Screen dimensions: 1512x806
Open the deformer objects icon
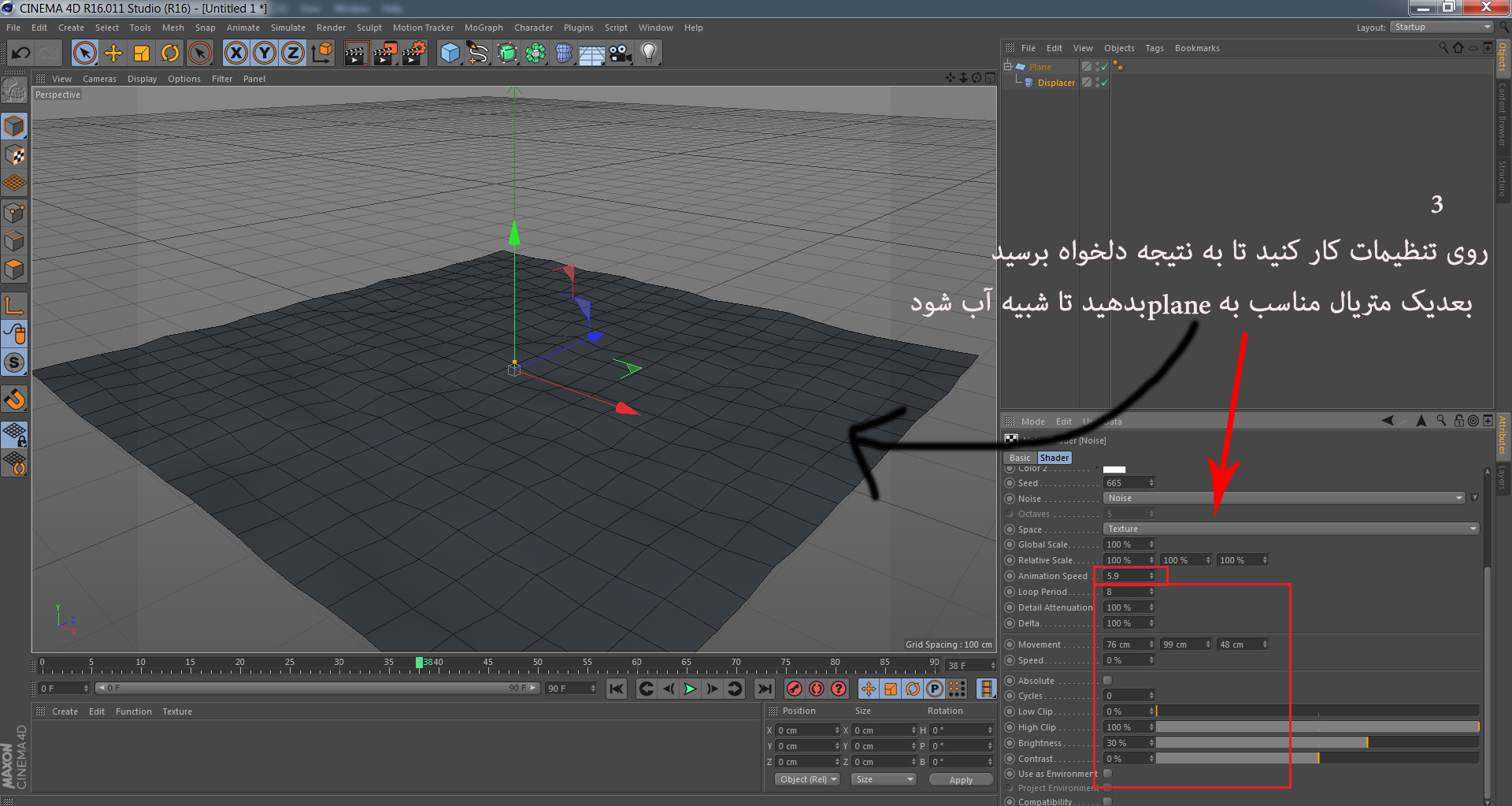(564, 54)
